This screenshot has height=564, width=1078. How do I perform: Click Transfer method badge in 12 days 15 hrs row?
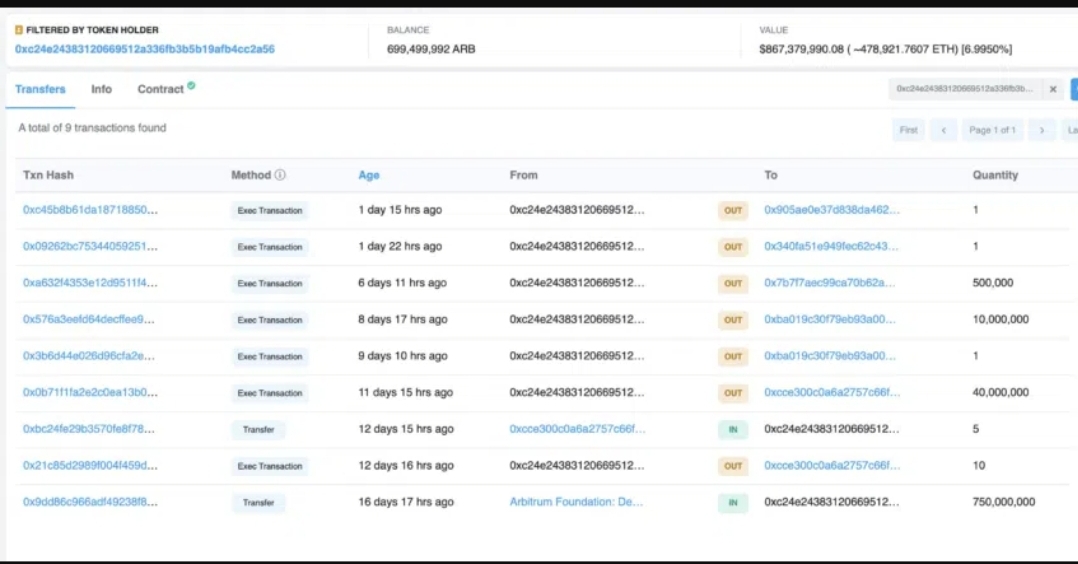258,429
